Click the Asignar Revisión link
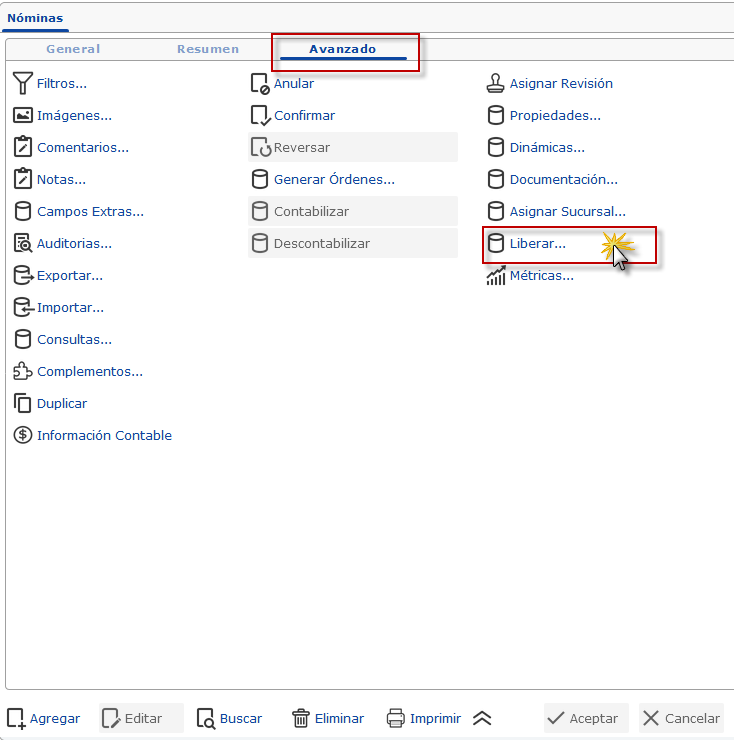 tap(561, 84)
